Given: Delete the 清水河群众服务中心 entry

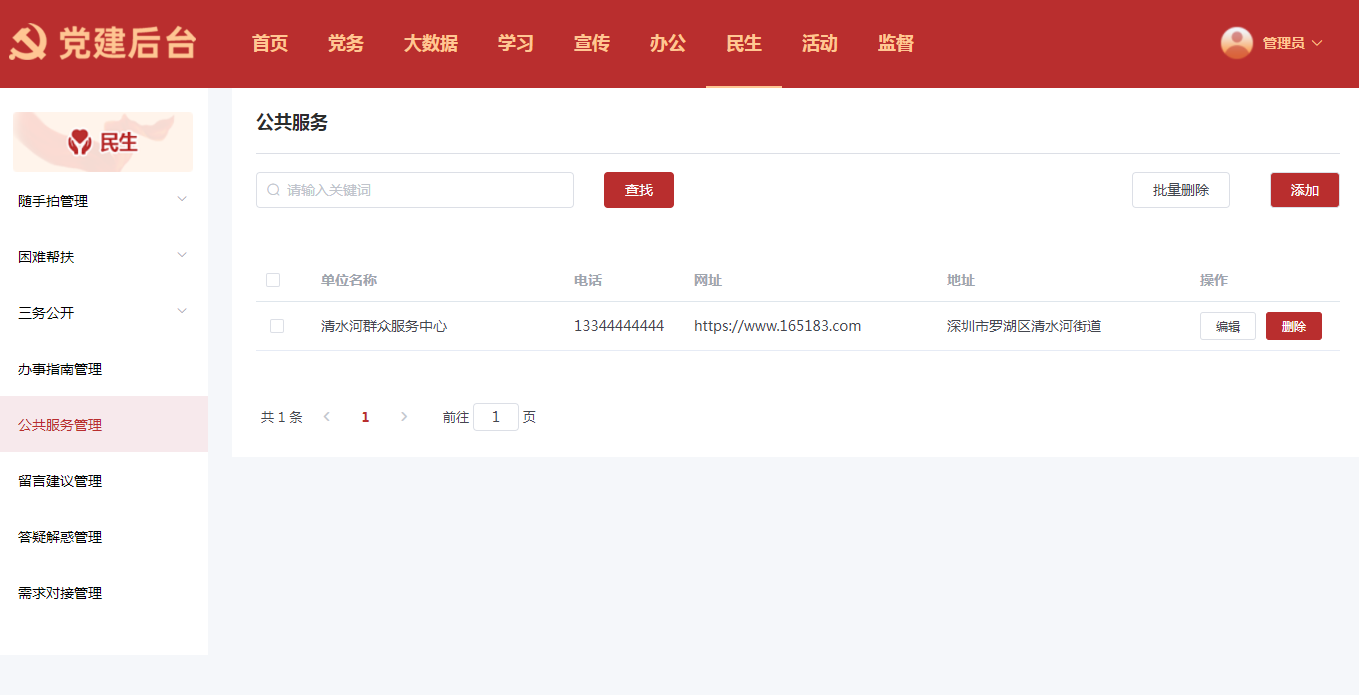Looking at the screenshot, I should (x=1293, y=326).
